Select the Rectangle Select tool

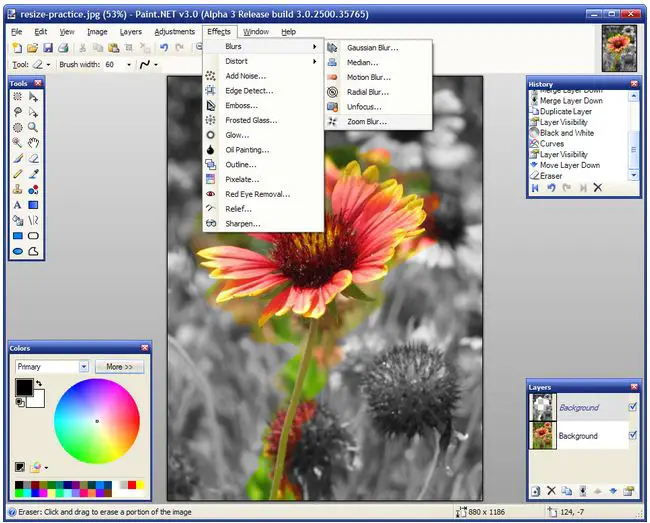[x=17, y=97]
